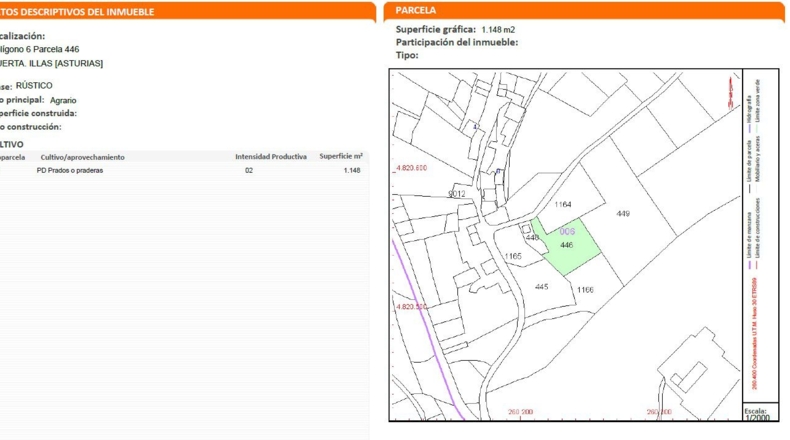Click the Escala 1/2000 scale box
The image size is (790, 440).
(760, 412)
